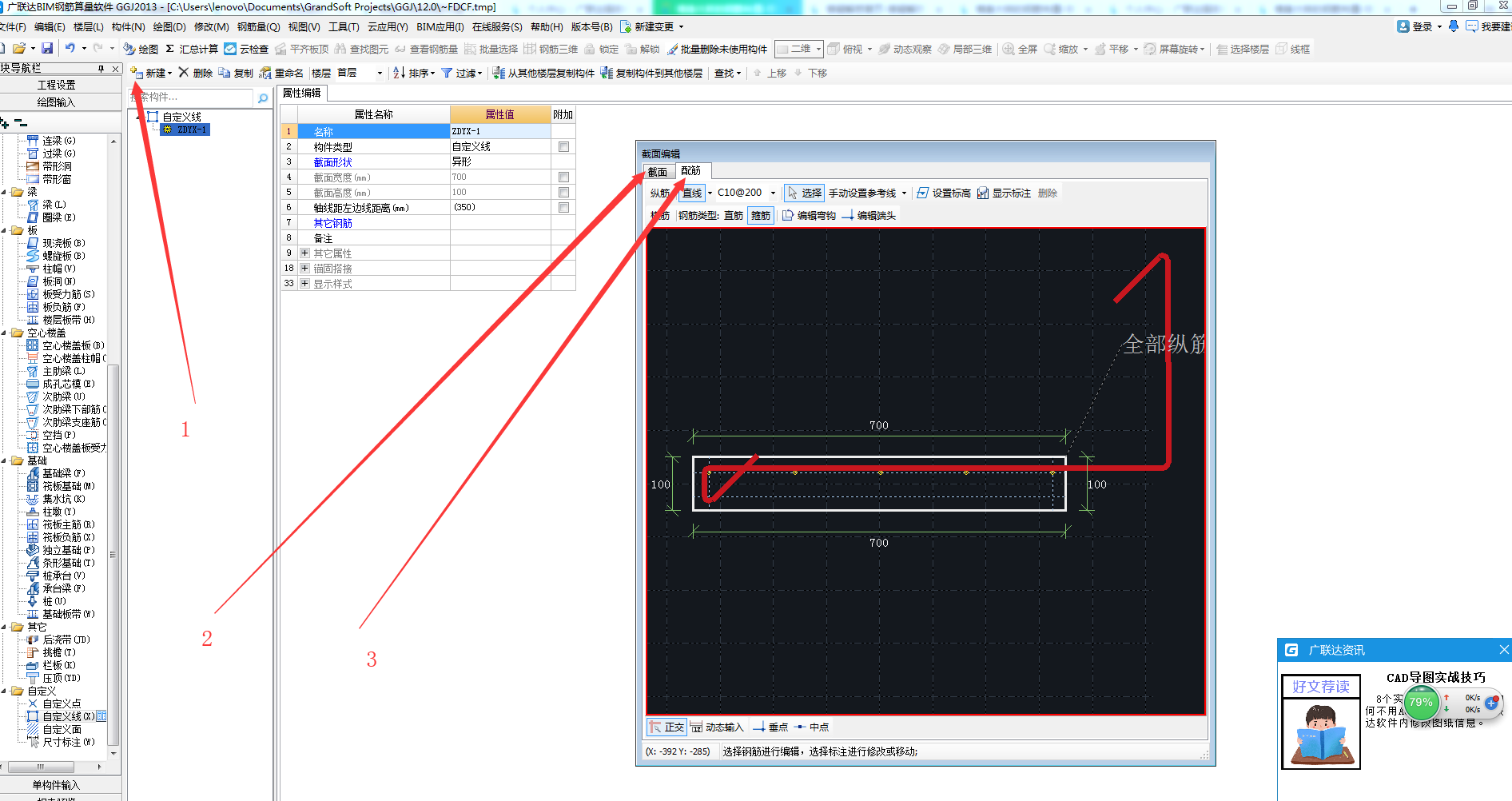Click the save disk icon
The width and height of the screenshot is (1512, 801).
click(47, 49)
